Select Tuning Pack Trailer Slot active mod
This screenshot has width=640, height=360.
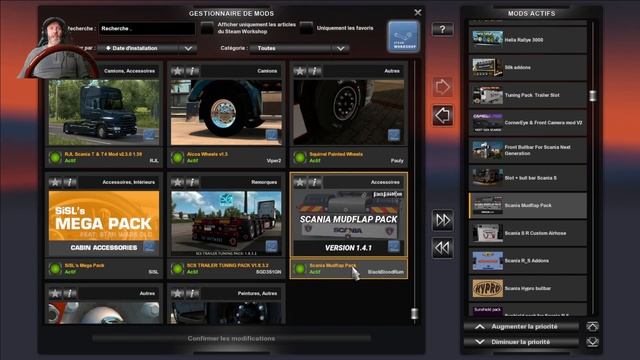coord(528,95)
